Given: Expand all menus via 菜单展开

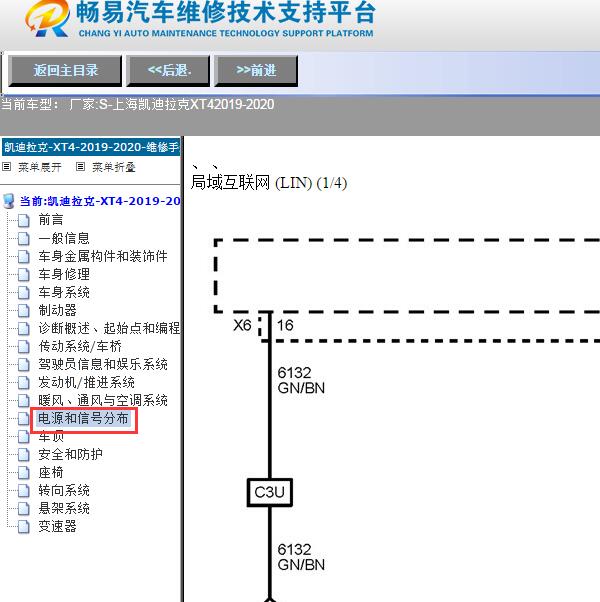Looking at the screenshot, I should [40, 167].
